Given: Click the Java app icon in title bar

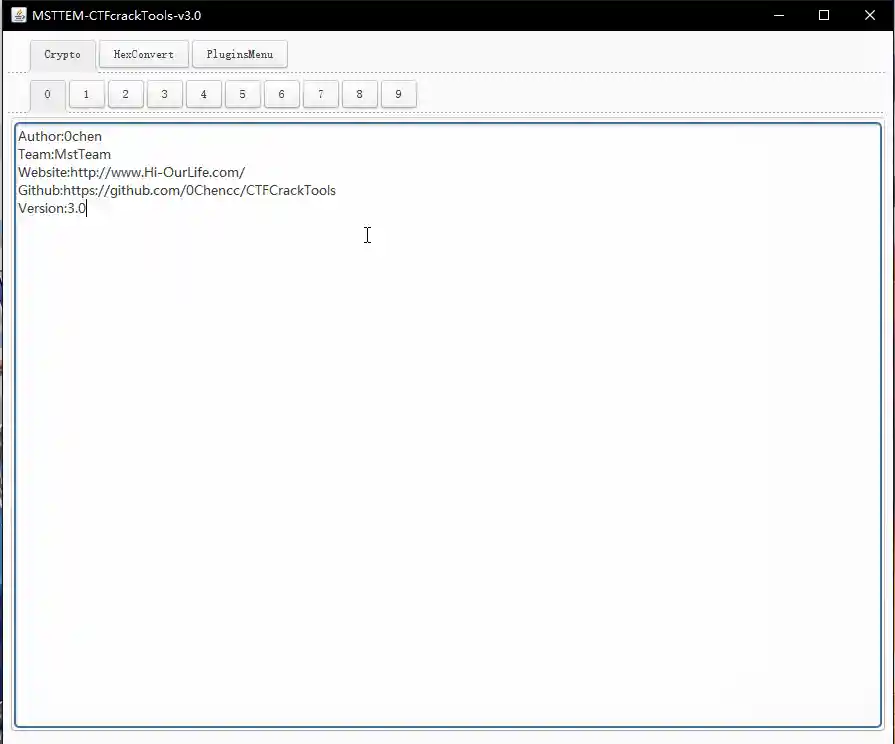Looking at the screenshot, I should (19, 15).
